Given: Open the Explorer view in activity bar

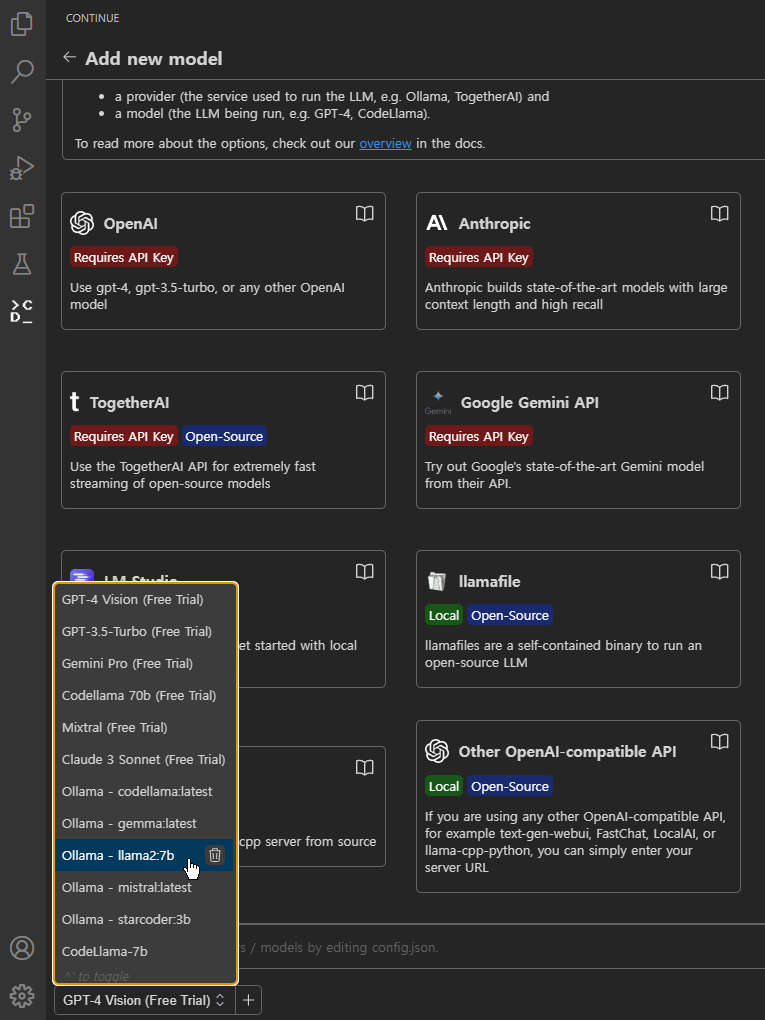Looking at the screenshot, I should (x=22, y=24).
